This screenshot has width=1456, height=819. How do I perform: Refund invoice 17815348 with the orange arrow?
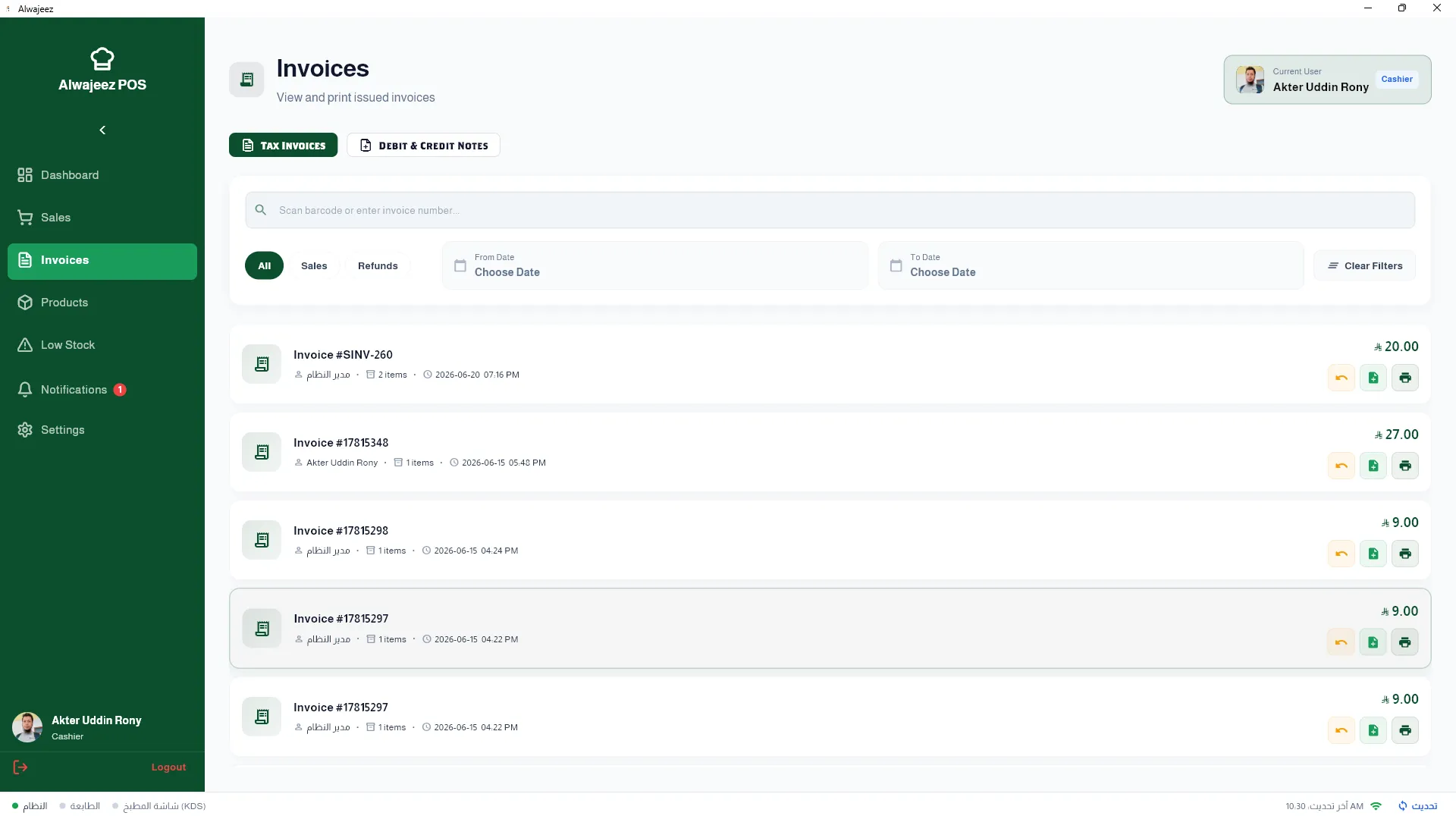click(x=1341, y=466)
